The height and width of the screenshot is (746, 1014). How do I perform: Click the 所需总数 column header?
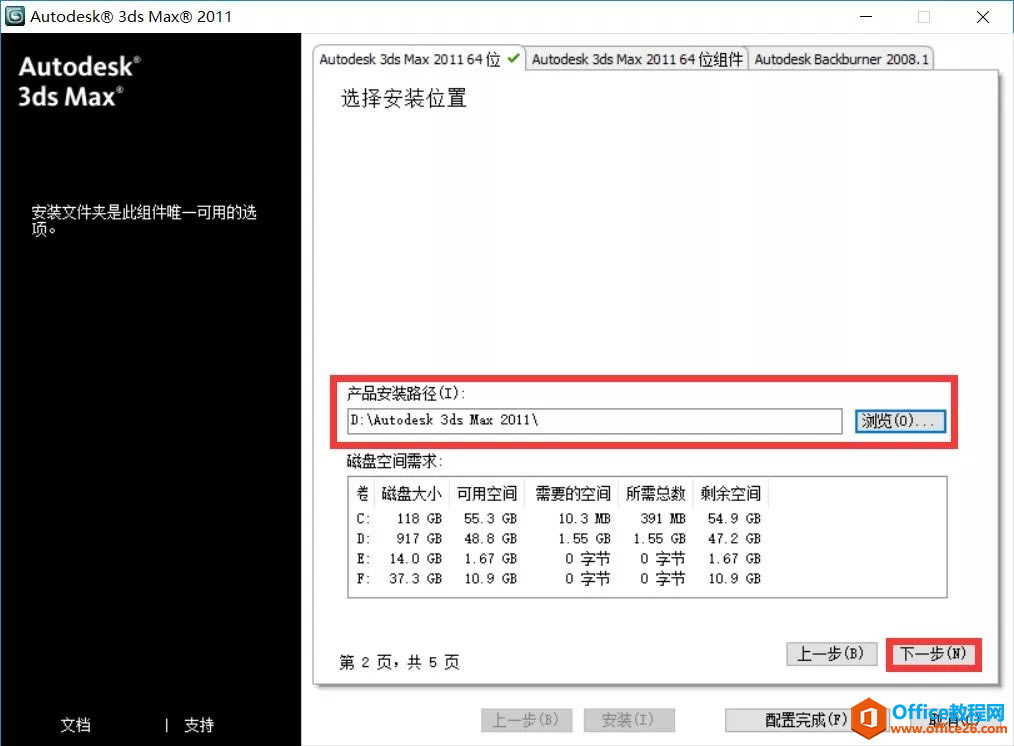click(655, 494)
